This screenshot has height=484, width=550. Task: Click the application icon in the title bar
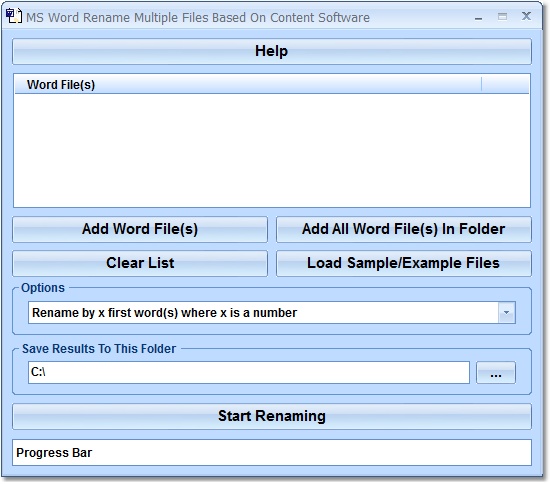click(x=14, y=16)
